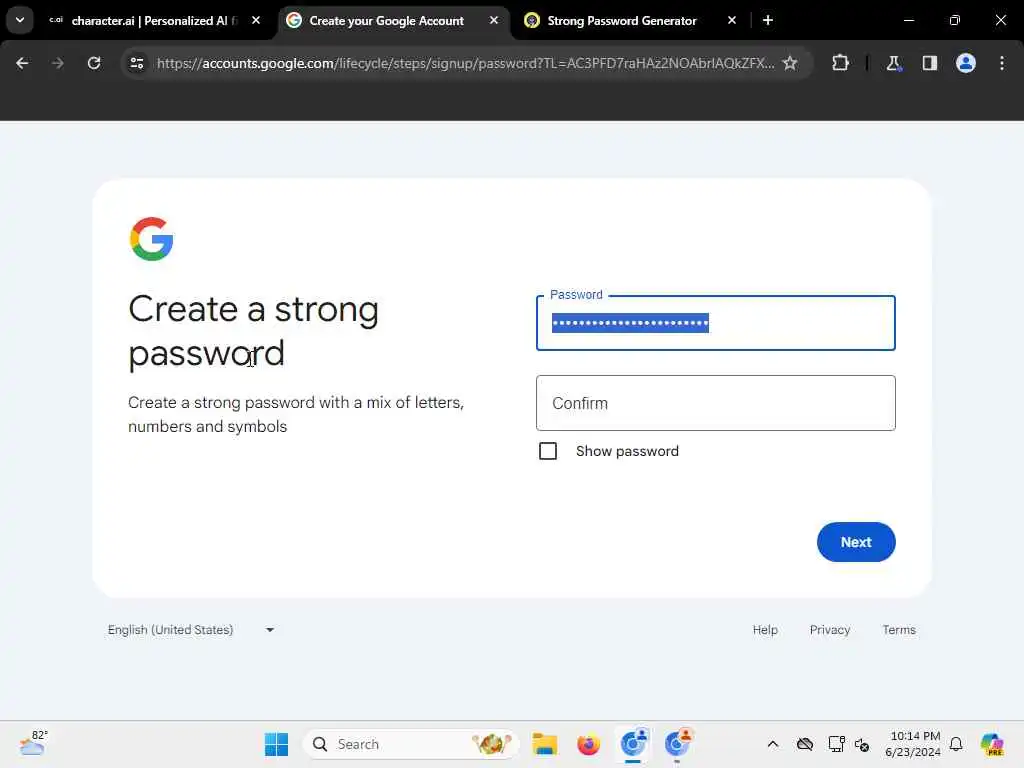
Task: Click the display network tray icon
Action: (x=836, y=744)
